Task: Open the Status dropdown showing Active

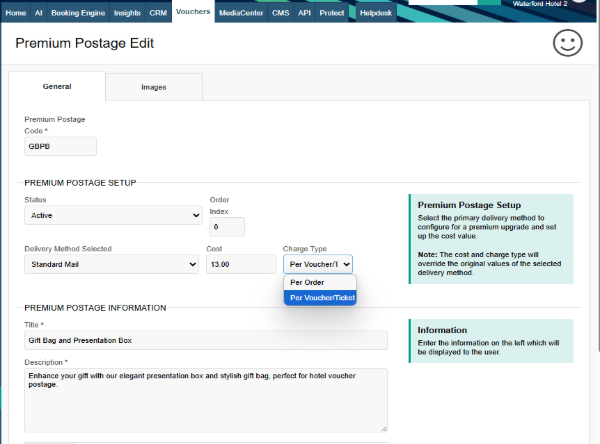Action: coord(113,215)
